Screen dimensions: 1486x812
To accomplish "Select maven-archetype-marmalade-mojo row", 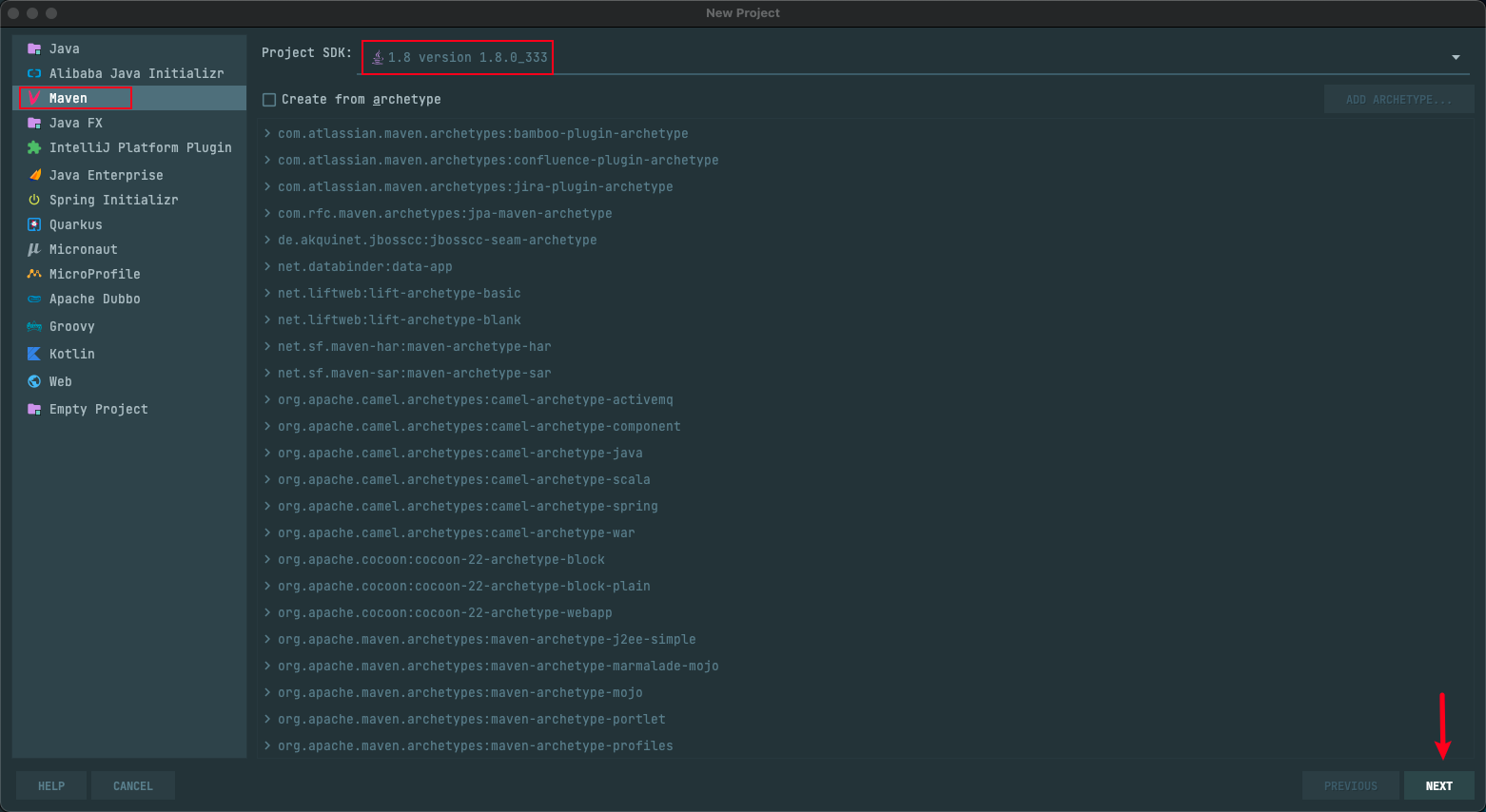I will point(866,666).
